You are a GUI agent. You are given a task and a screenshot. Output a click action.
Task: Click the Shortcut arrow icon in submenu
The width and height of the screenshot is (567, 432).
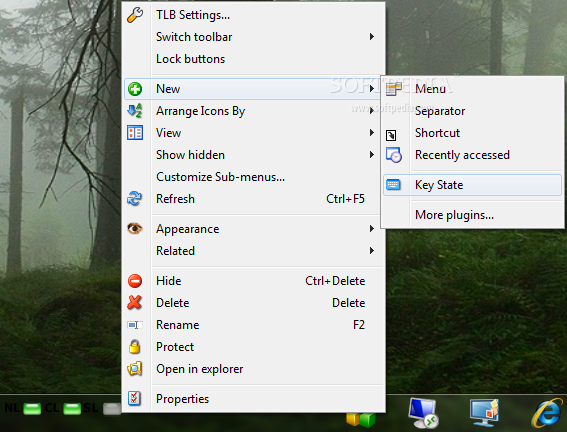[391, 135]
